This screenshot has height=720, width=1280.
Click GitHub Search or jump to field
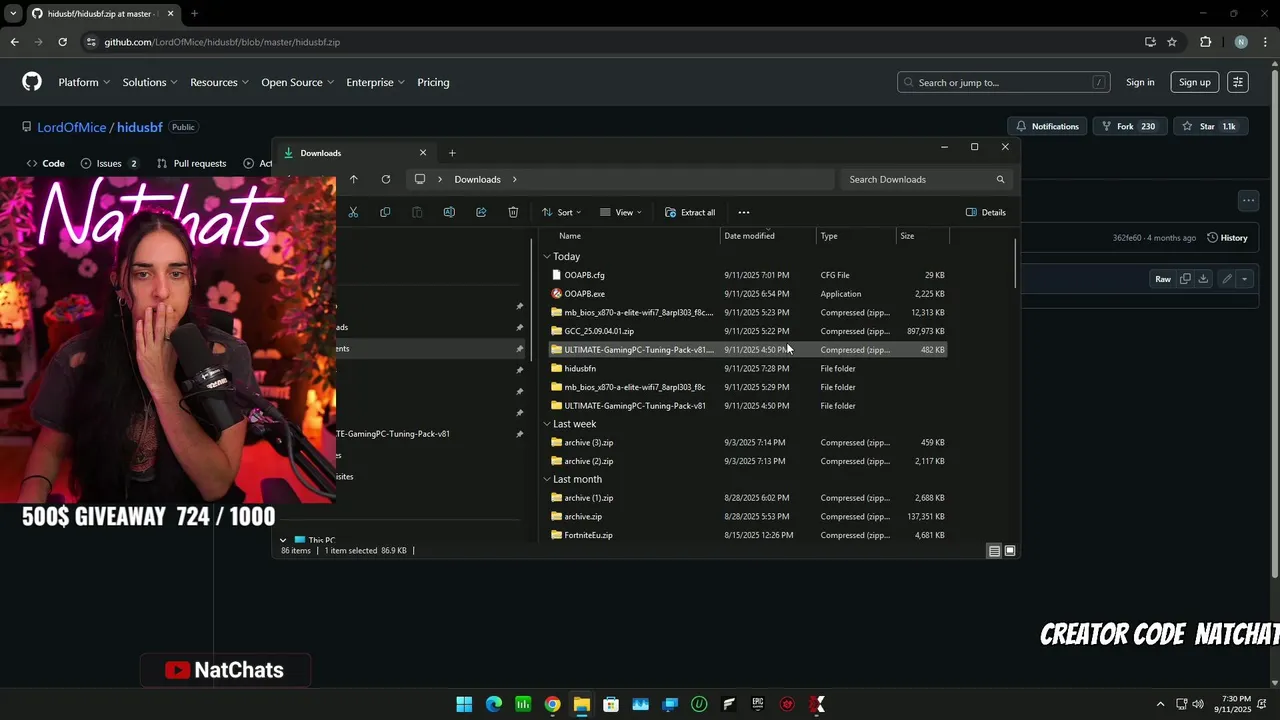1004,82
